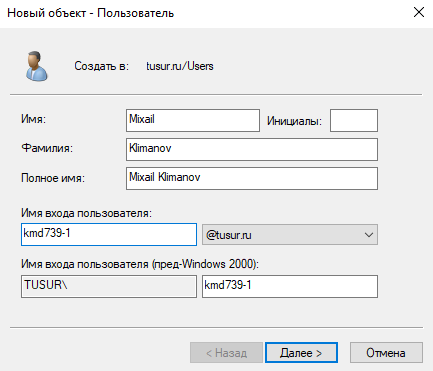The image size is (433, 371).
Task: Focus the Имя field containing Mixail
Action: click(x=193, y=120)
